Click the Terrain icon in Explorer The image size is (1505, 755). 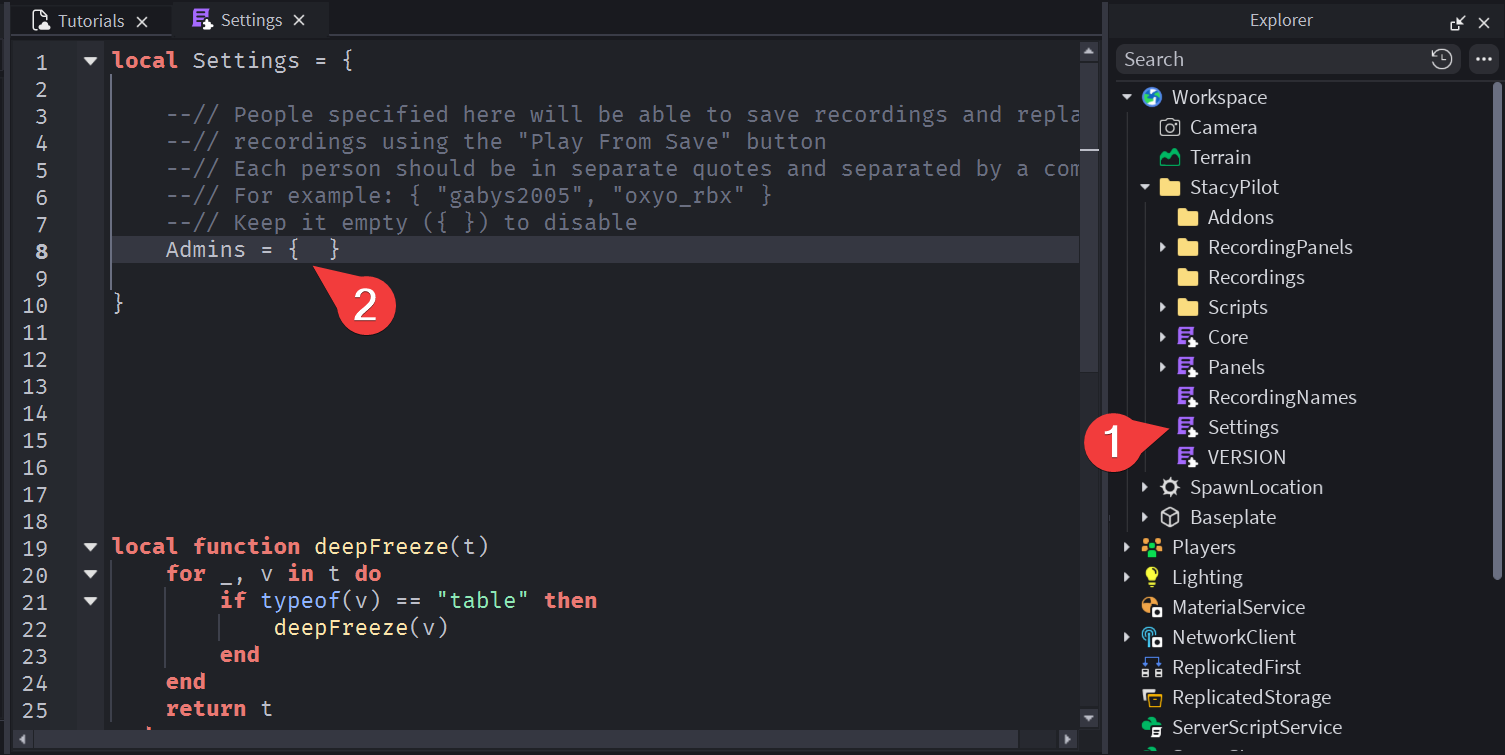[x=1169, y=157]
